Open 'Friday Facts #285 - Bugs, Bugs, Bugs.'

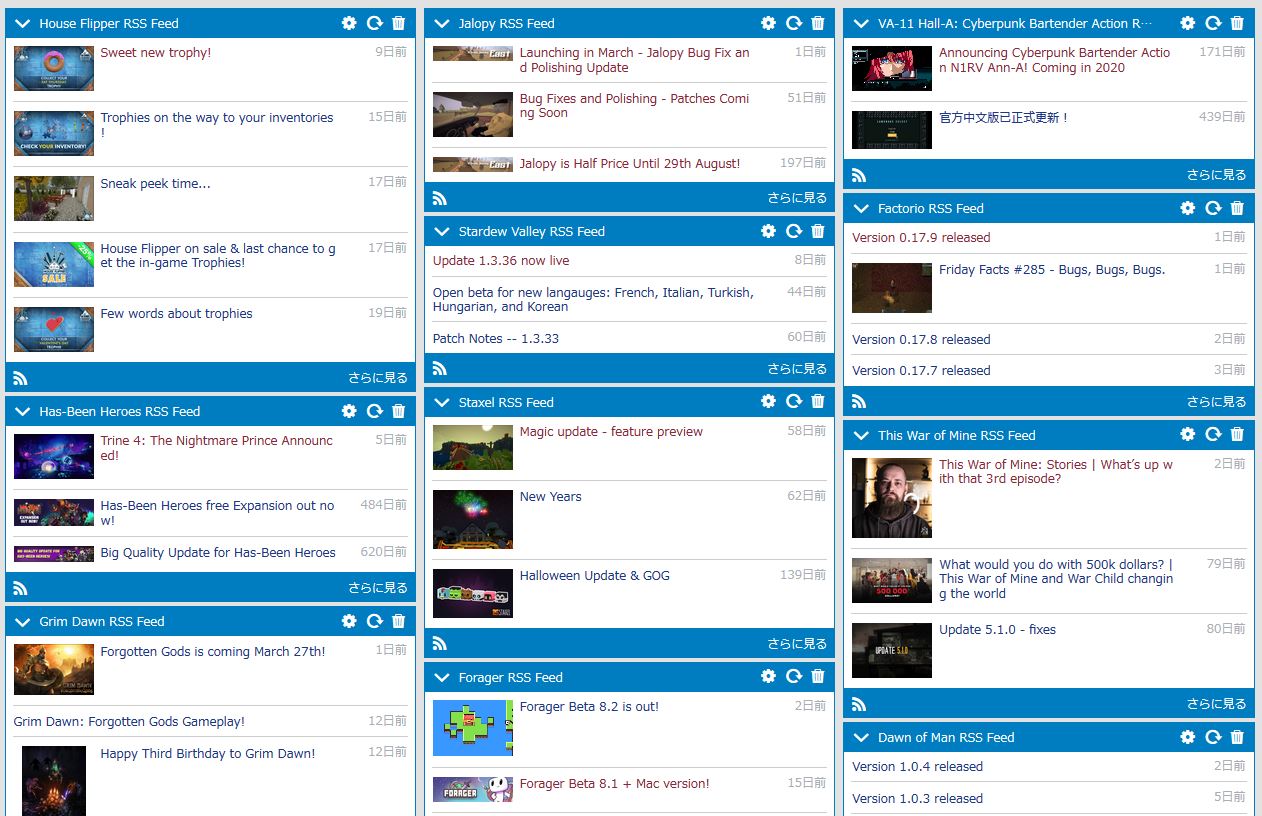tap(1052, 270)
